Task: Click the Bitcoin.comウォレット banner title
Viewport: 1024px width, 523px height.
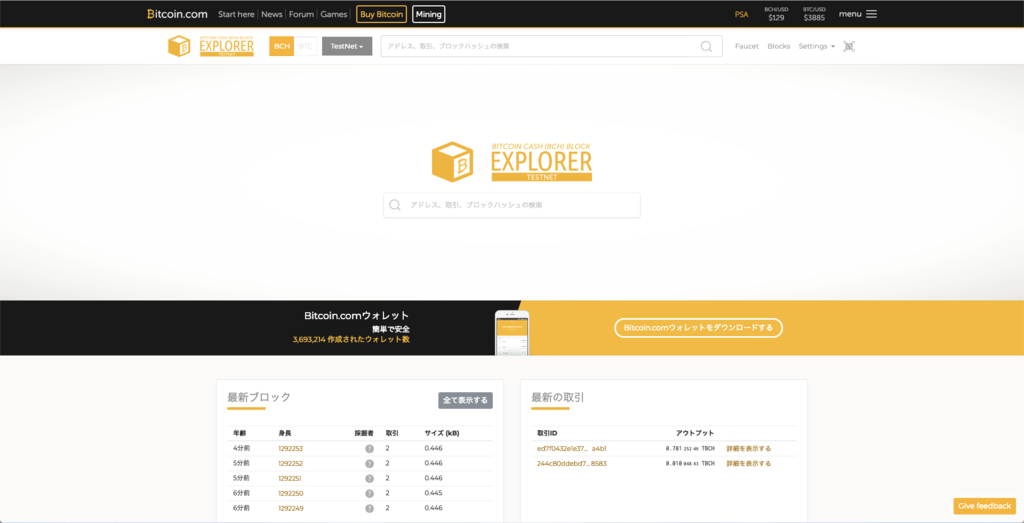Action: click(x=357, y=315)
